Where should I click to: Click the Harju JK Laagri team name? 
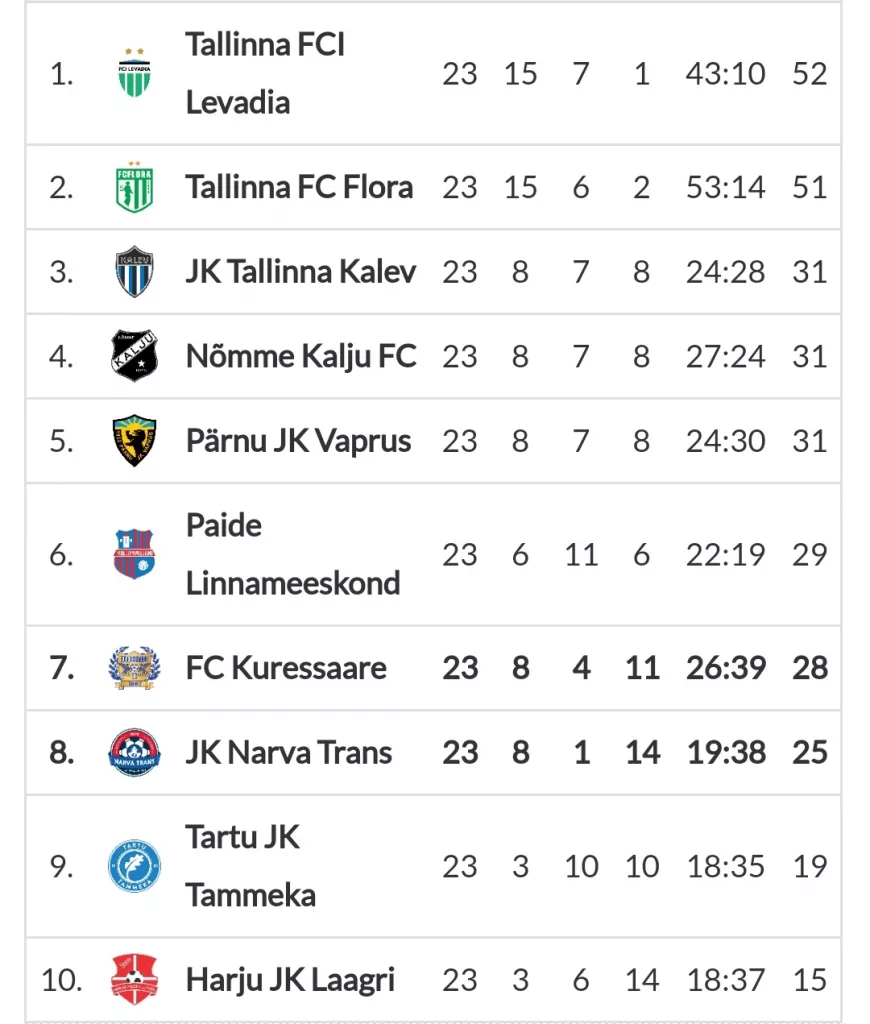point(290,980)
